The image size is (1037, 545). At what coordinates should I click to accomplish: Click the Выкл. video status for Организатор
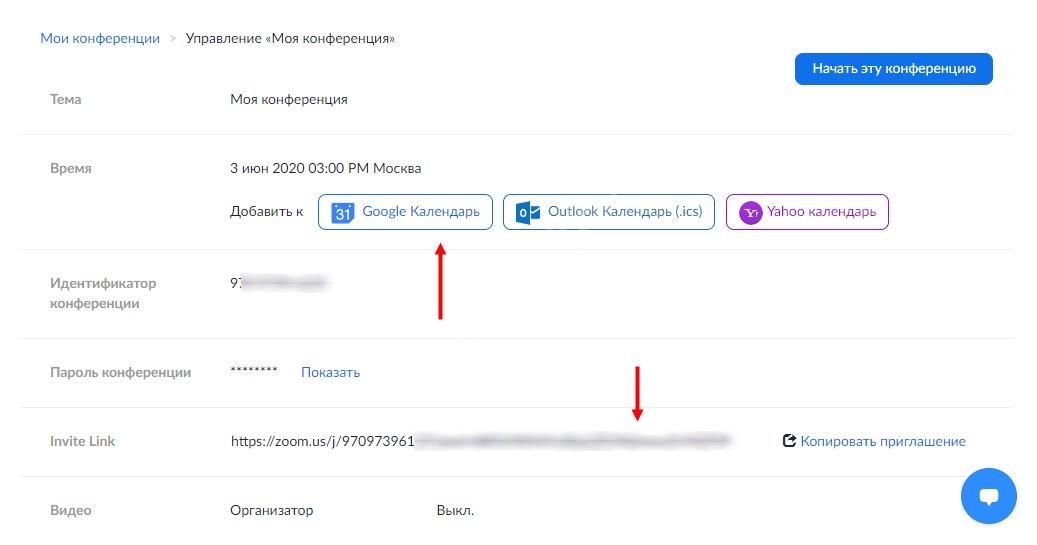(455, 510)
